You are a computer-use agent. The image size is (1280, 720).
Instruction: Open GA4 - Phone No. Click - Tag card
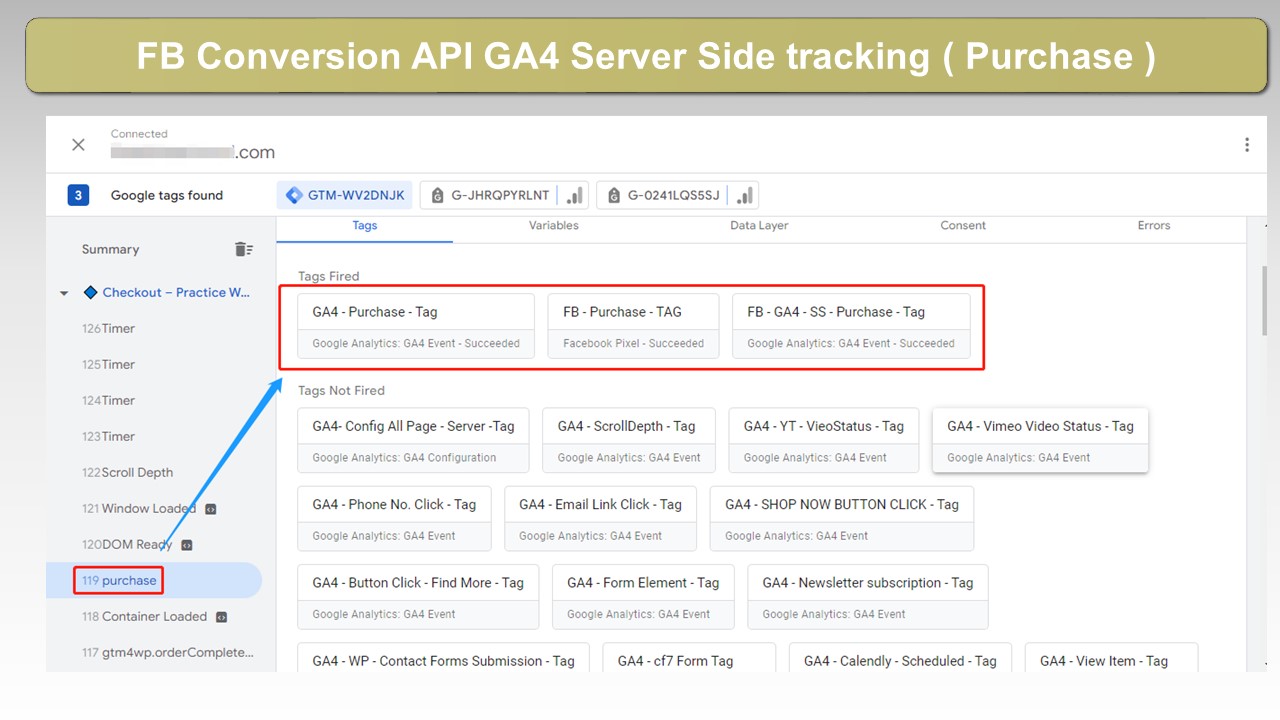pyautogui.click(x=394, y=518)
